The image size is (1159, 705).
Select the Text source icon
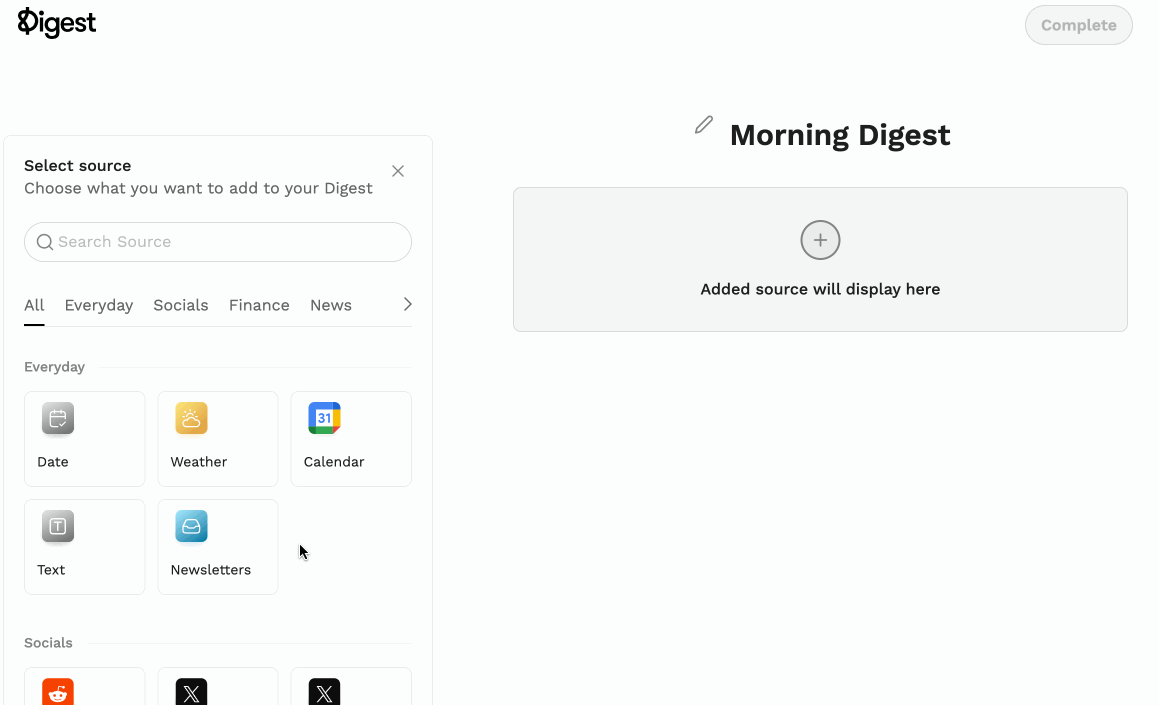click(x=58, y=527)
